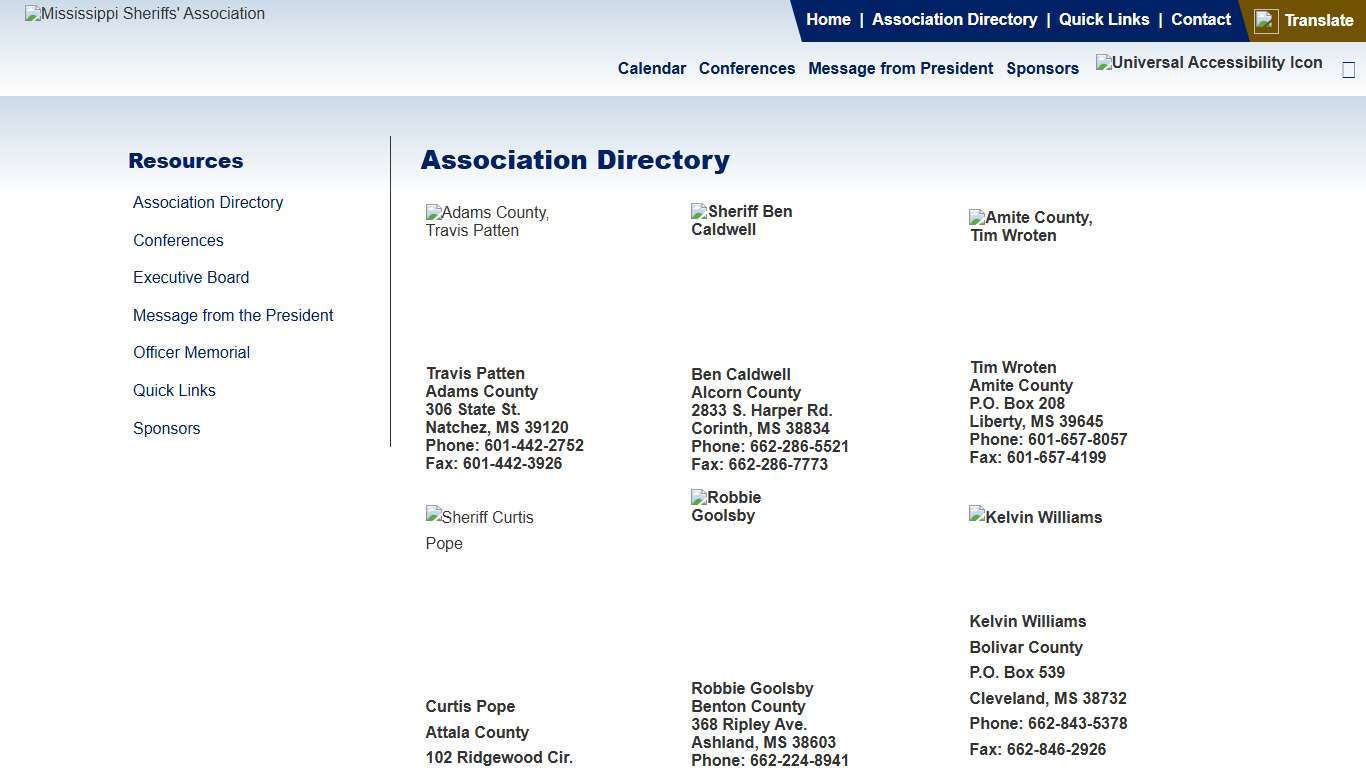
Task: Open the Universal Accessibility icon
Action: tap(1208, 62)
